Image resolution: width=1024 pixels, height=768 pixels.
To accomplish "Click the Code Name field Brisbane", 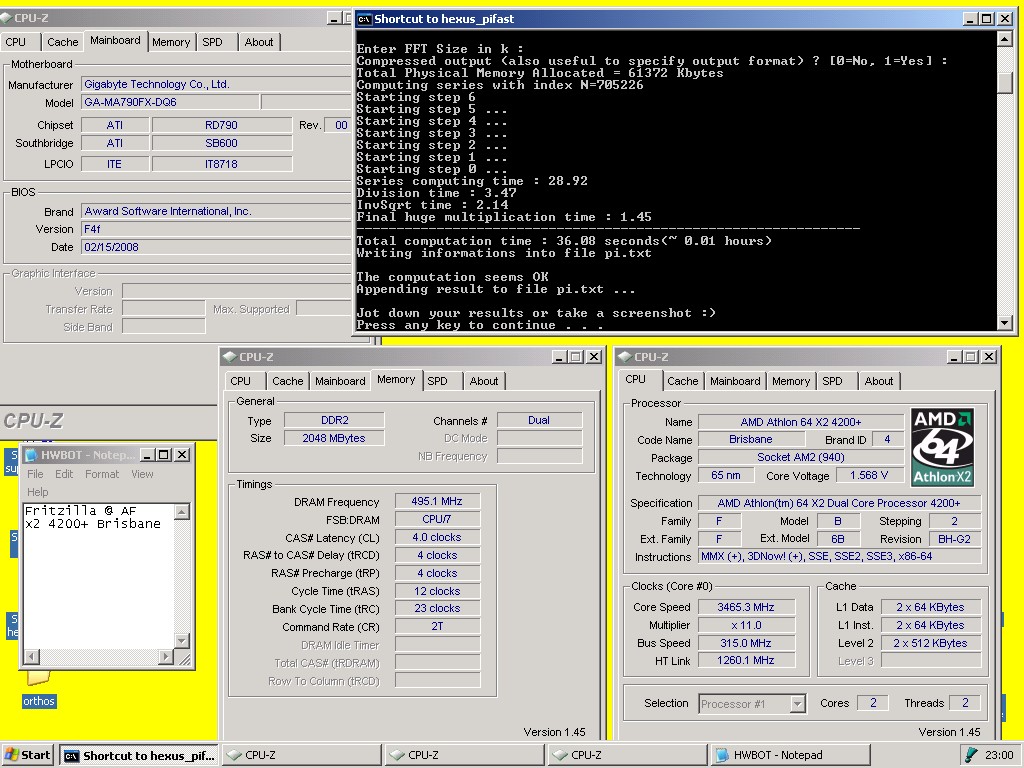I will point(751,440).
